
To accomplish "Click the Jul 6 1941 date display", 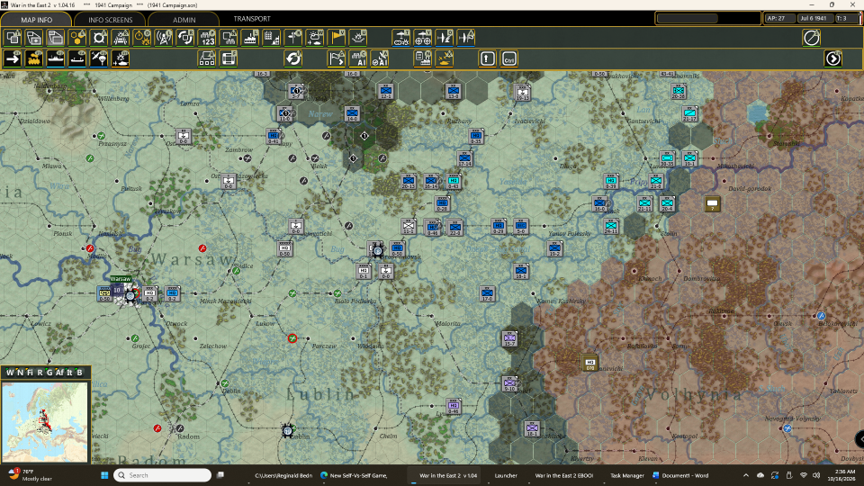I will [x=814, y=18].
